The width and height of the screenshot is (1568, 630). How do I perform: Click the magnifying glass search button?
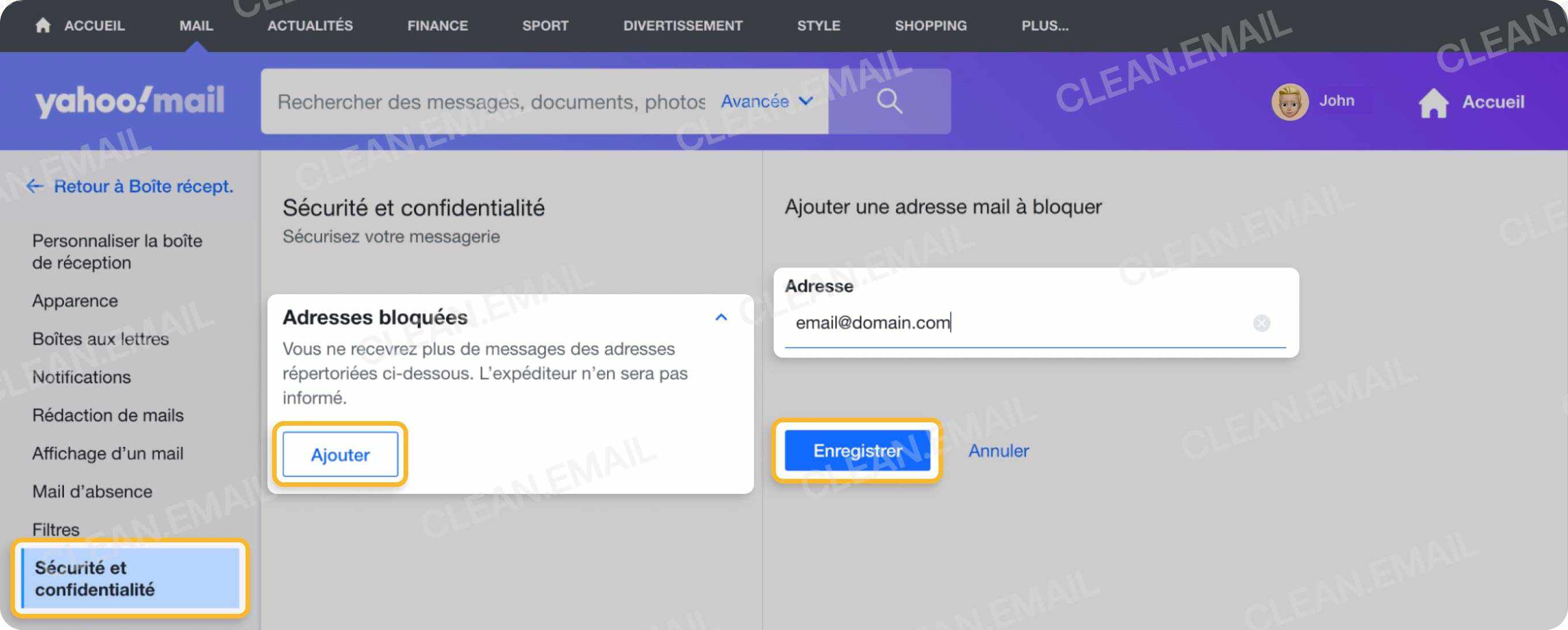pos(889,101)
